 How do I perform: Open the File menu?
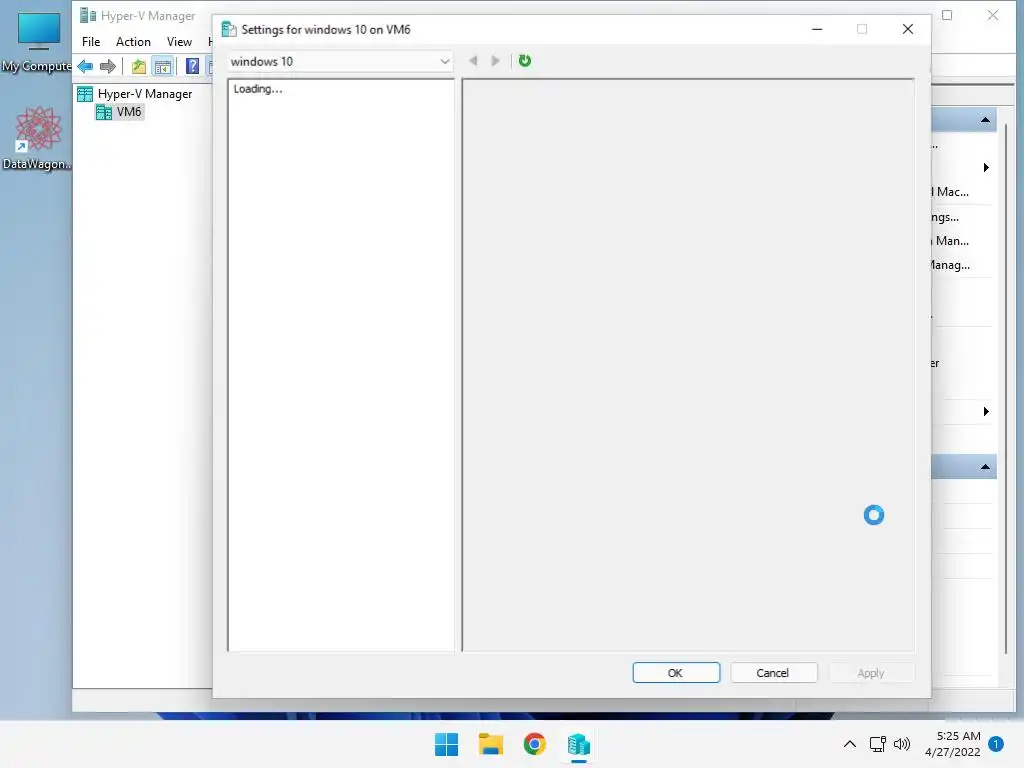[91, 42]
